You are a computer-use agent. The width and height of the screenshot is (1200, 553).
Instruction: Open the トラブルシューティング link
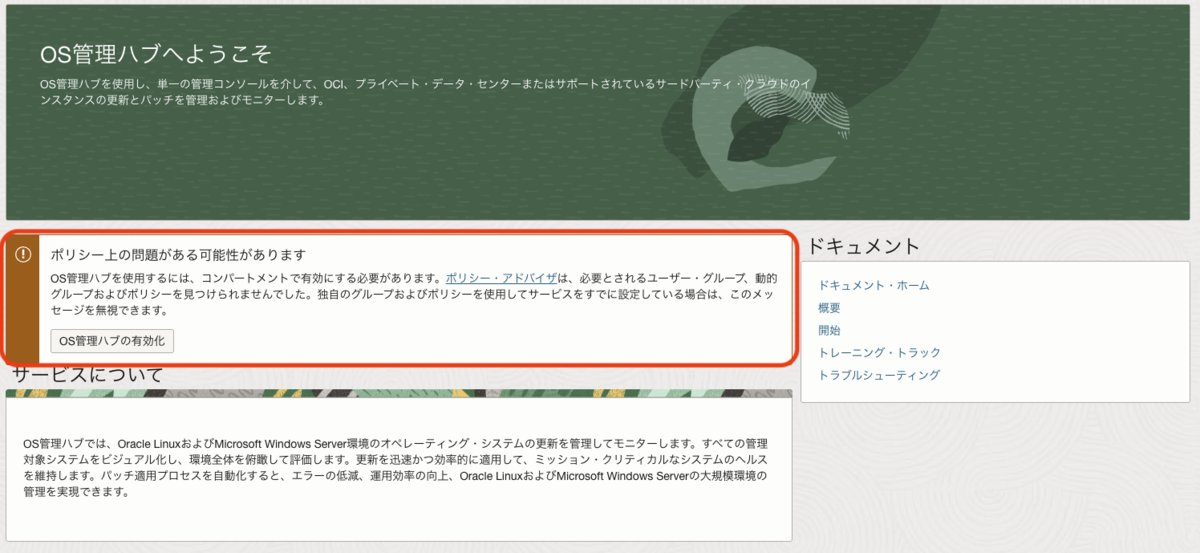point(879,375)
